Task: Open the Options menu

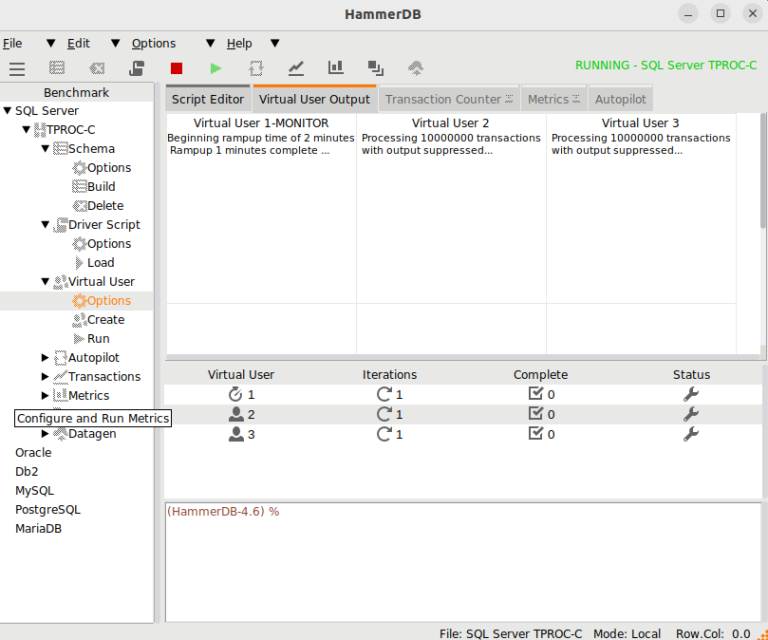Action: coord(153,43)
